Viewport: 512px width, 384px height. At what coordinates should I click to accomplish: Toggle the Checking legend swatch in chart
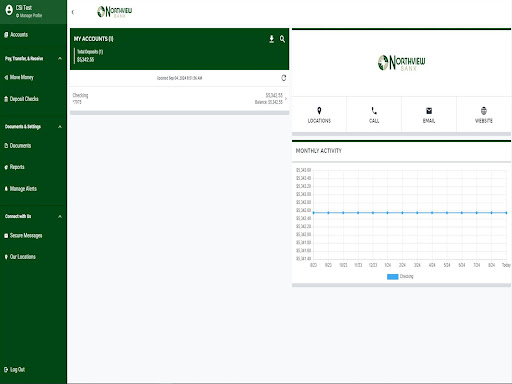click(393, 277)
